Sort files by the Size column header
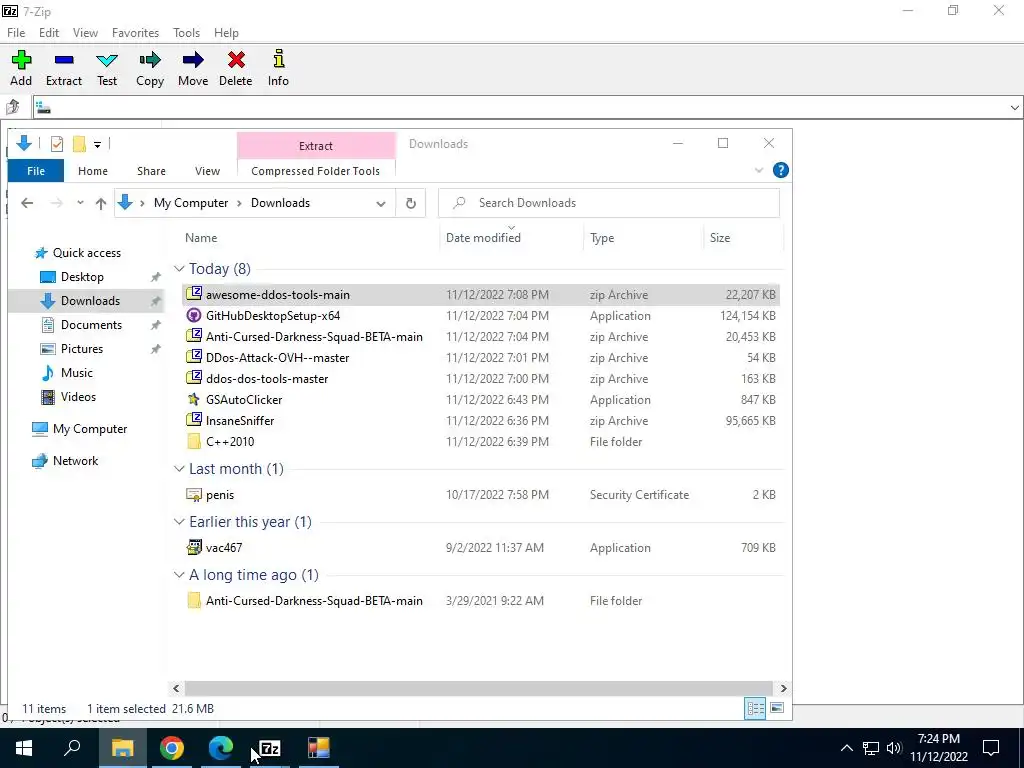Viewport: 1024px width, 768px height. click(x=720, y=238)
